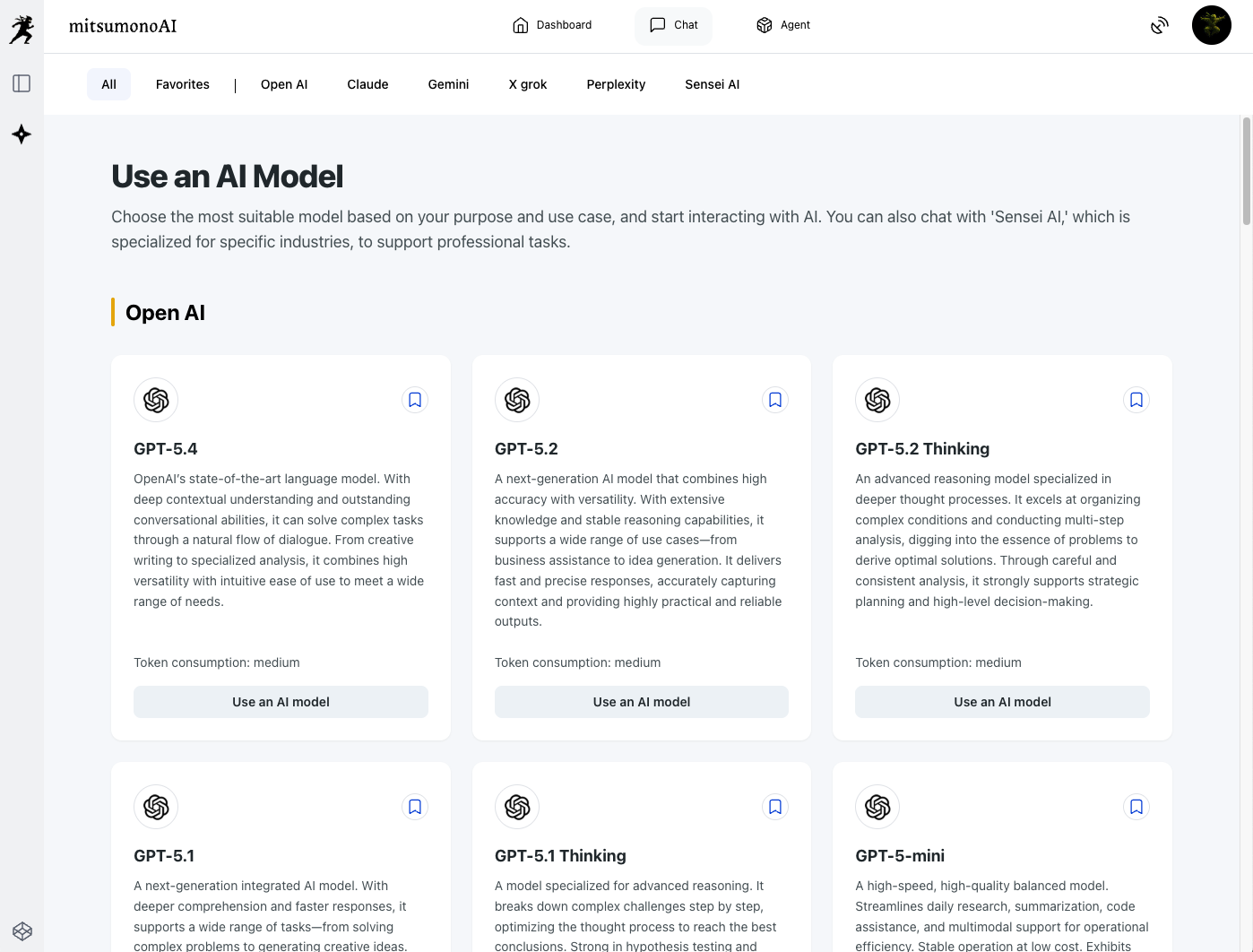Click the GPT-5.1 card title
This screenshot has height=952, width=1253.
pos(164,856)
